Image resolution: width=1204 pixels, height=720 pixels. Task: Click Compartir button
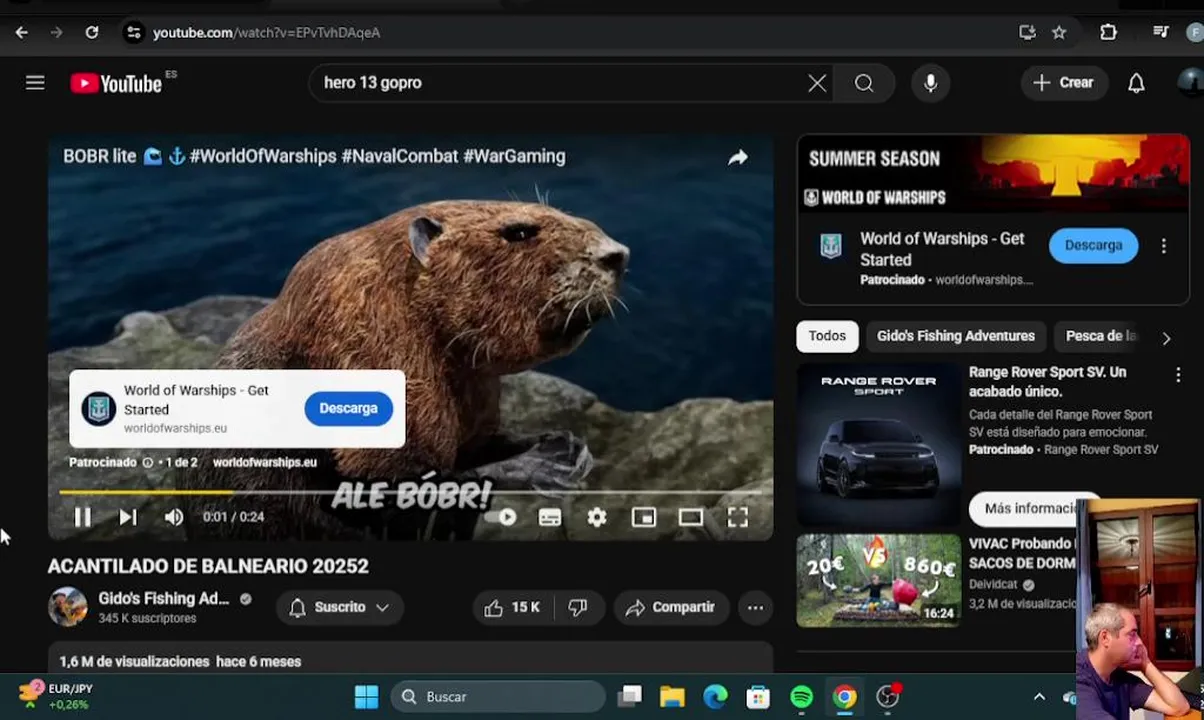click(x=670, y=607)
